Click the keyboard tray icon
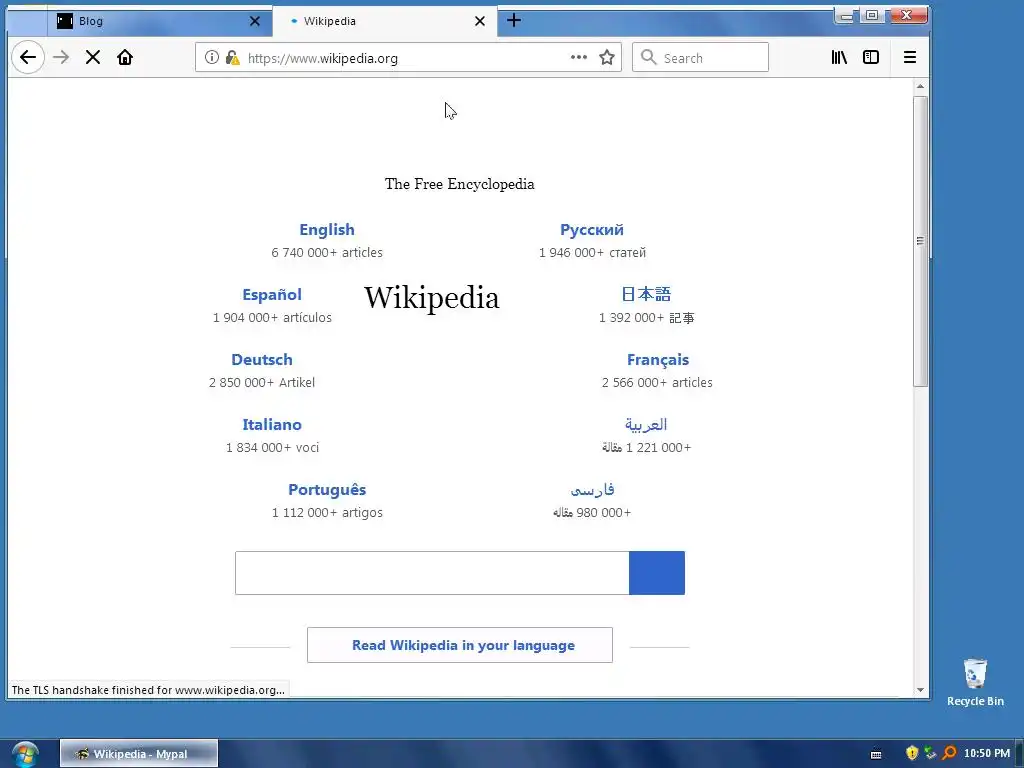 coord(876,754)
